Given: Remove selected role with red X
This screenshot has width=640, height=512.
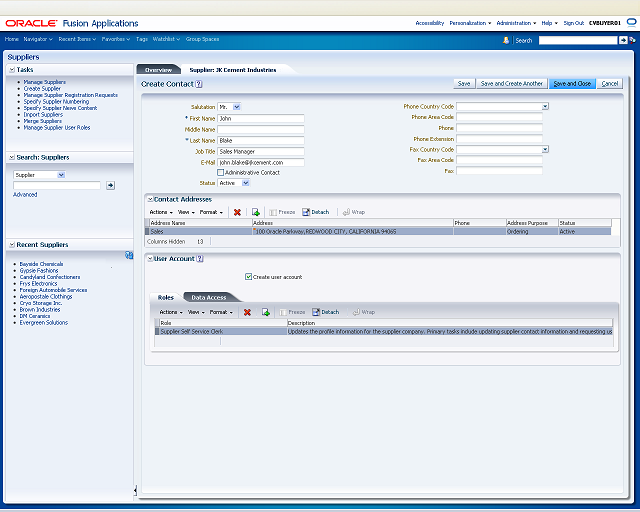Looking at the screenshot, I should pos(247,312).
